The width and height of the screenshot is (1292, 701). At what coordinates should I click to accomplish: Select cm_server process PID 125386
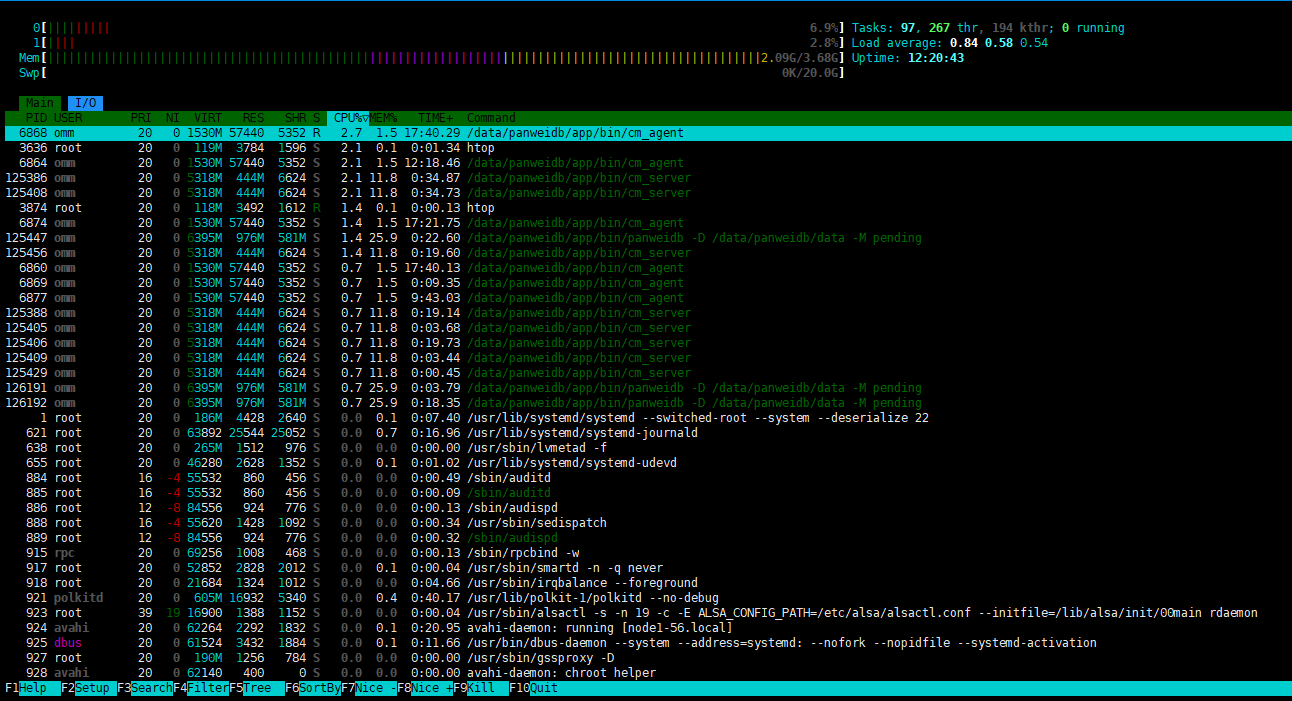(646, 178)
